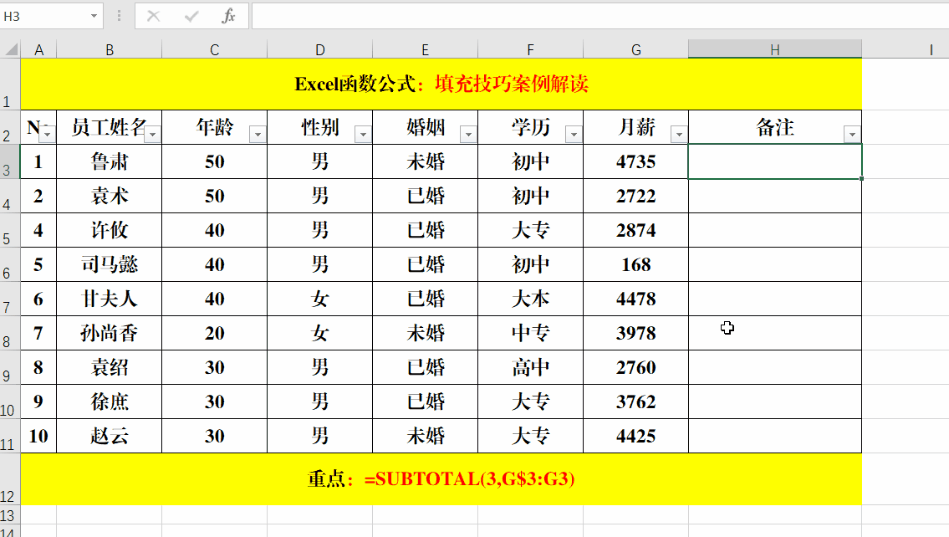Click the 女 gender cell for 甘夫人
Image resolution: width=949 pixels, height=537 pixels.
coord(320,298)
